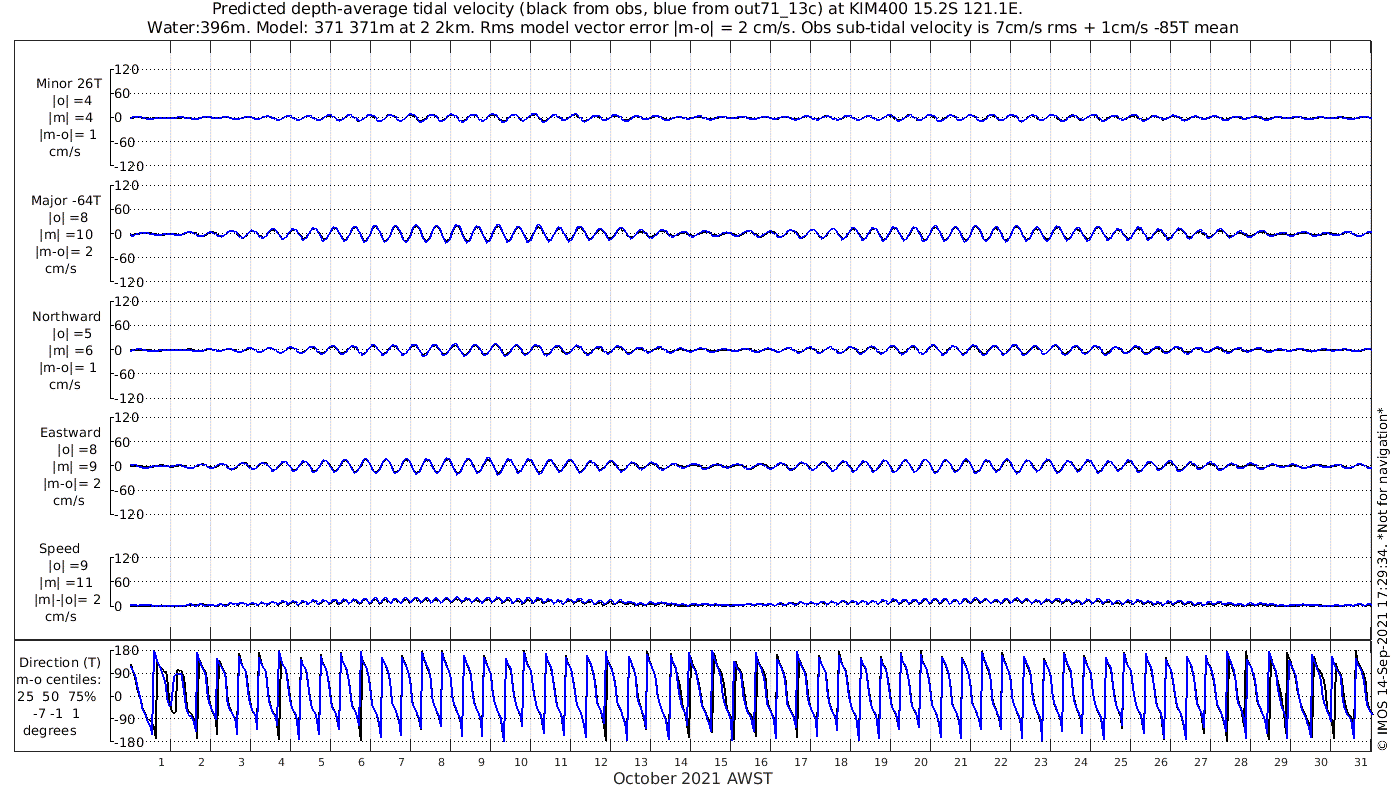Click day 20 label on the time axis
Viewport: 1400px width, 800px height.
coord(921,762)
